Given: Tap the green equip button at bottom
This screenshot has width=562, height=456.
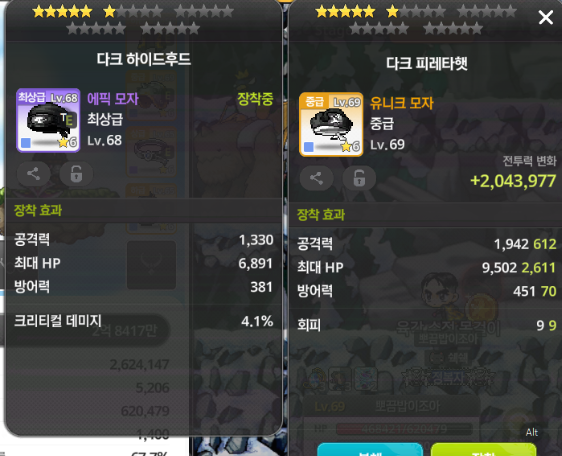Looking at the screenshot, I should (x=483, y=450).
